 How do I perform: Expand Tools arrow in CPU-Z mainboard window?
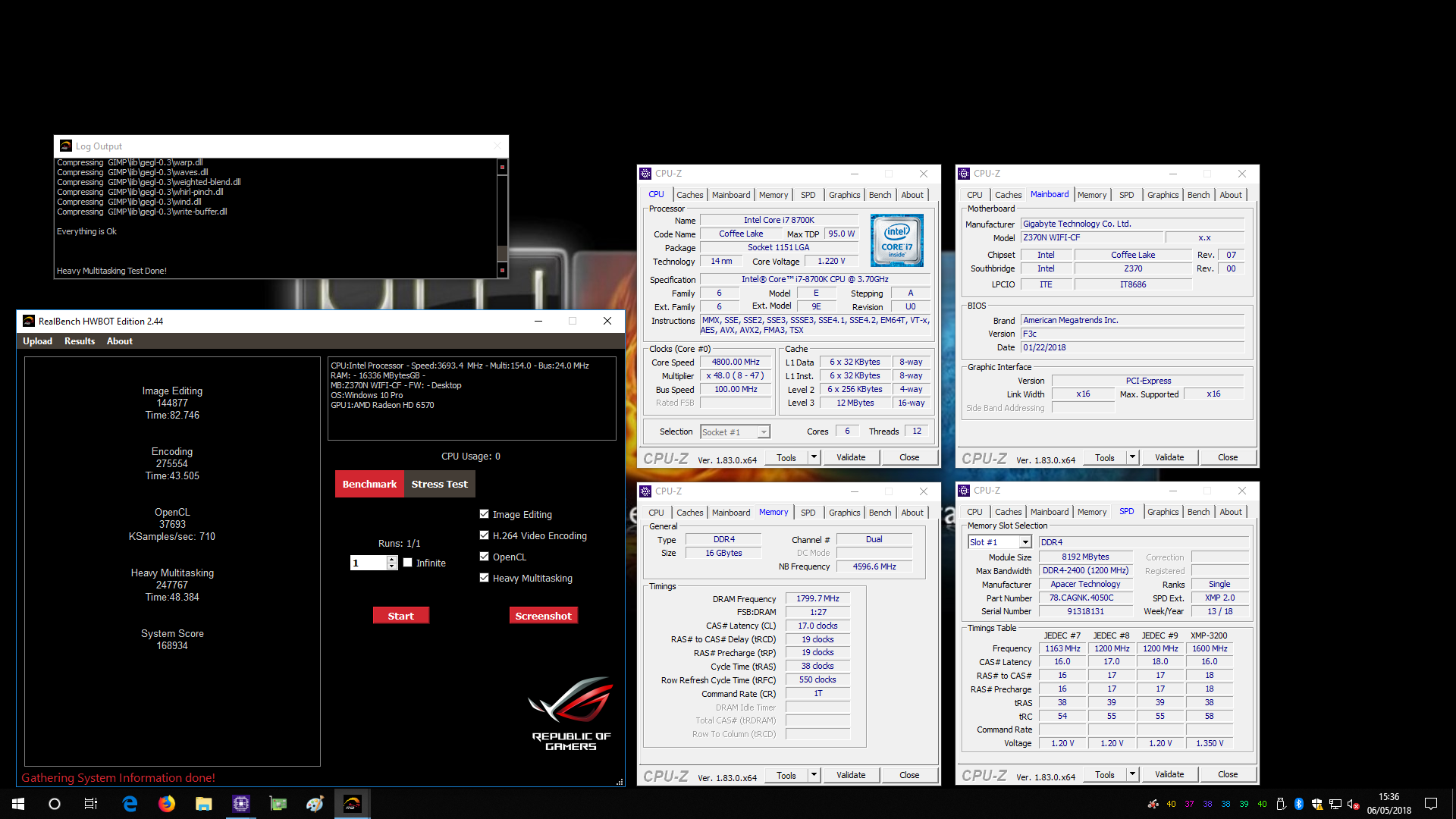click(1132, 457)
